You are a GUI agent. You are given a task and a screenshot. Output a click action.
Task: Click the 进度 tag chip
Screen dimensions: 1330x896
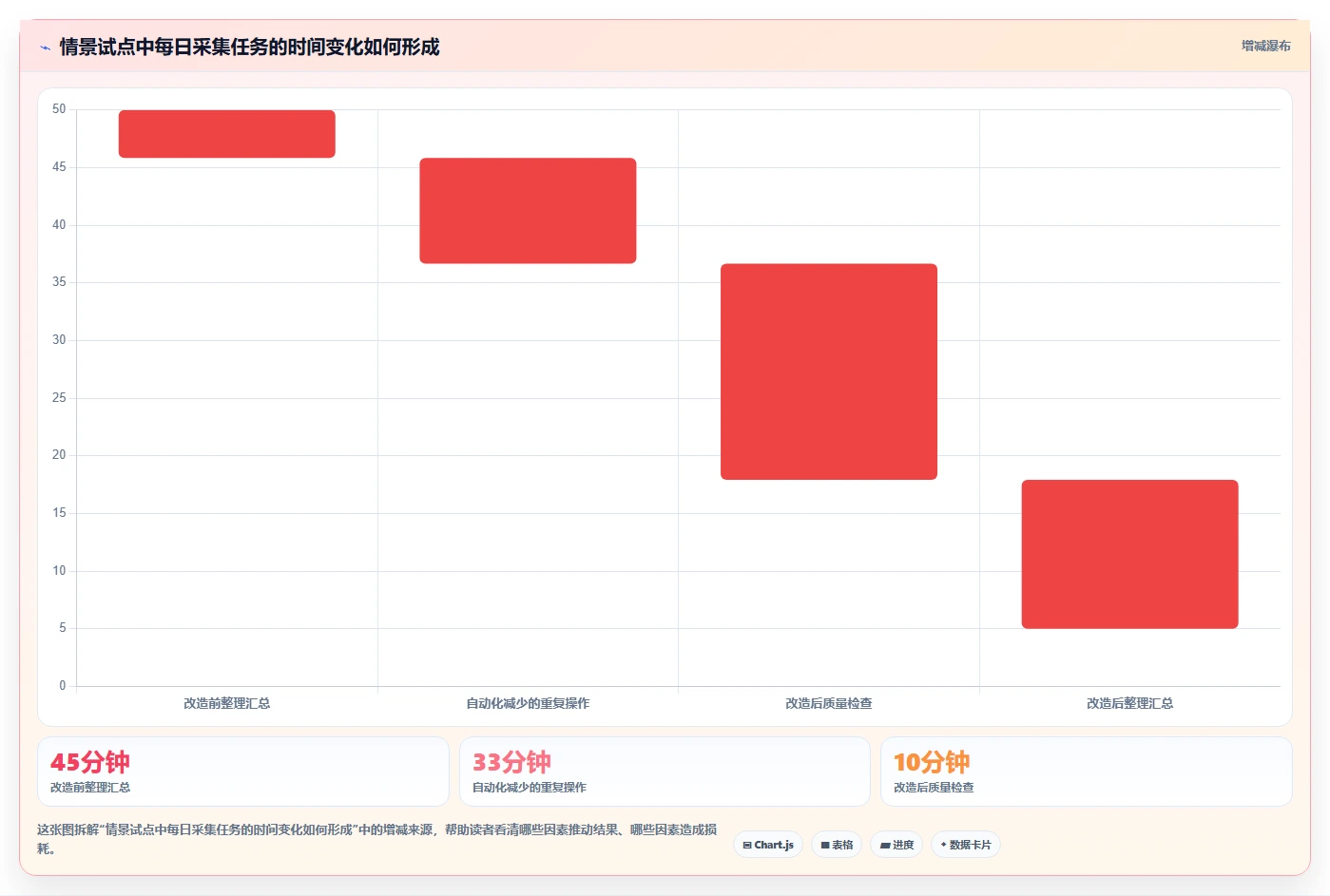pos(896,845)
